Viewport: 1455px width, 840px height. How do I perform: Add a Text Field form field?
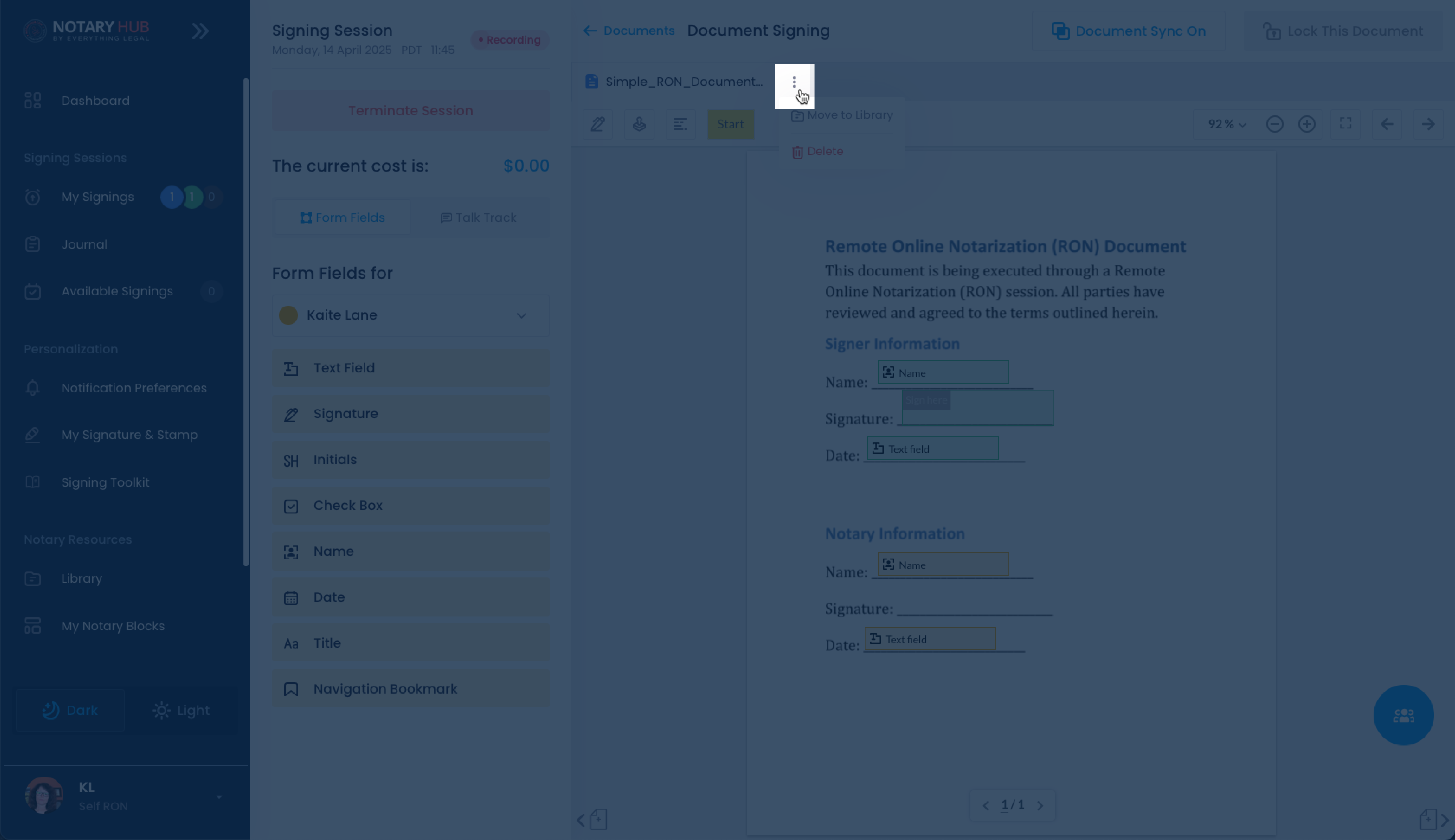411,368
